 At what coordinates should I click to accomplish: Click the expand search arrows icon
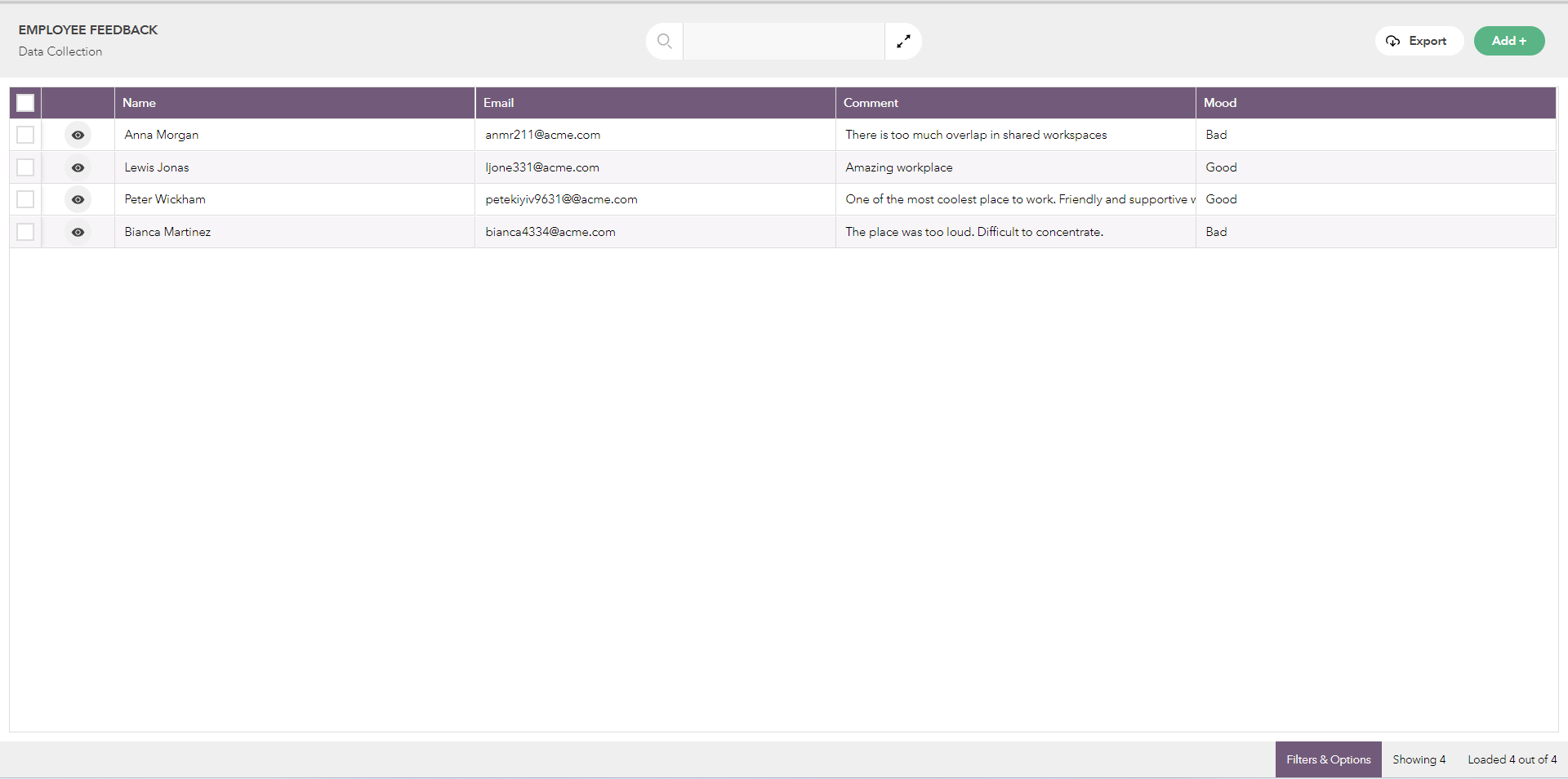(x=903, y=41)
